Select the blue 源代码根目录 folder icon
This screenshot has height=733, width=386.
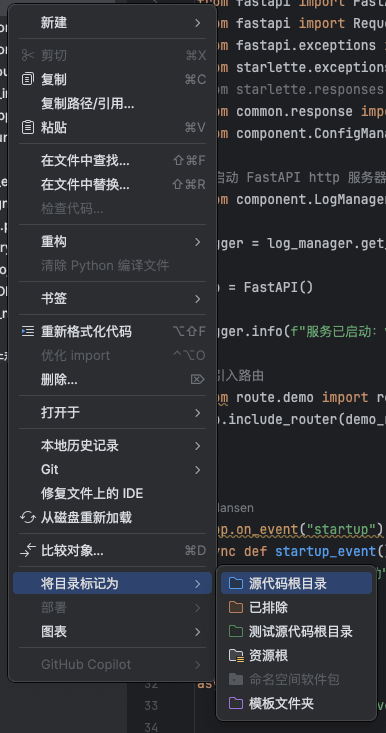click(236, 583)
